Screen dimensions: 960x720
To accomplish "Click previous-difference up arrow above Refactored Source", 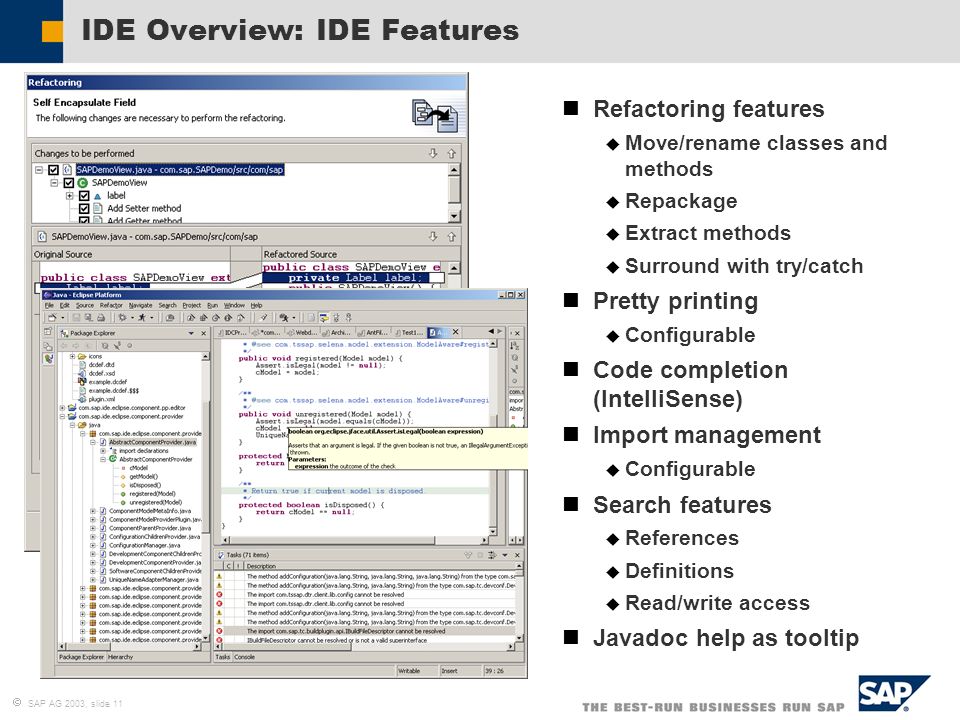I will [x=451, y=236].
